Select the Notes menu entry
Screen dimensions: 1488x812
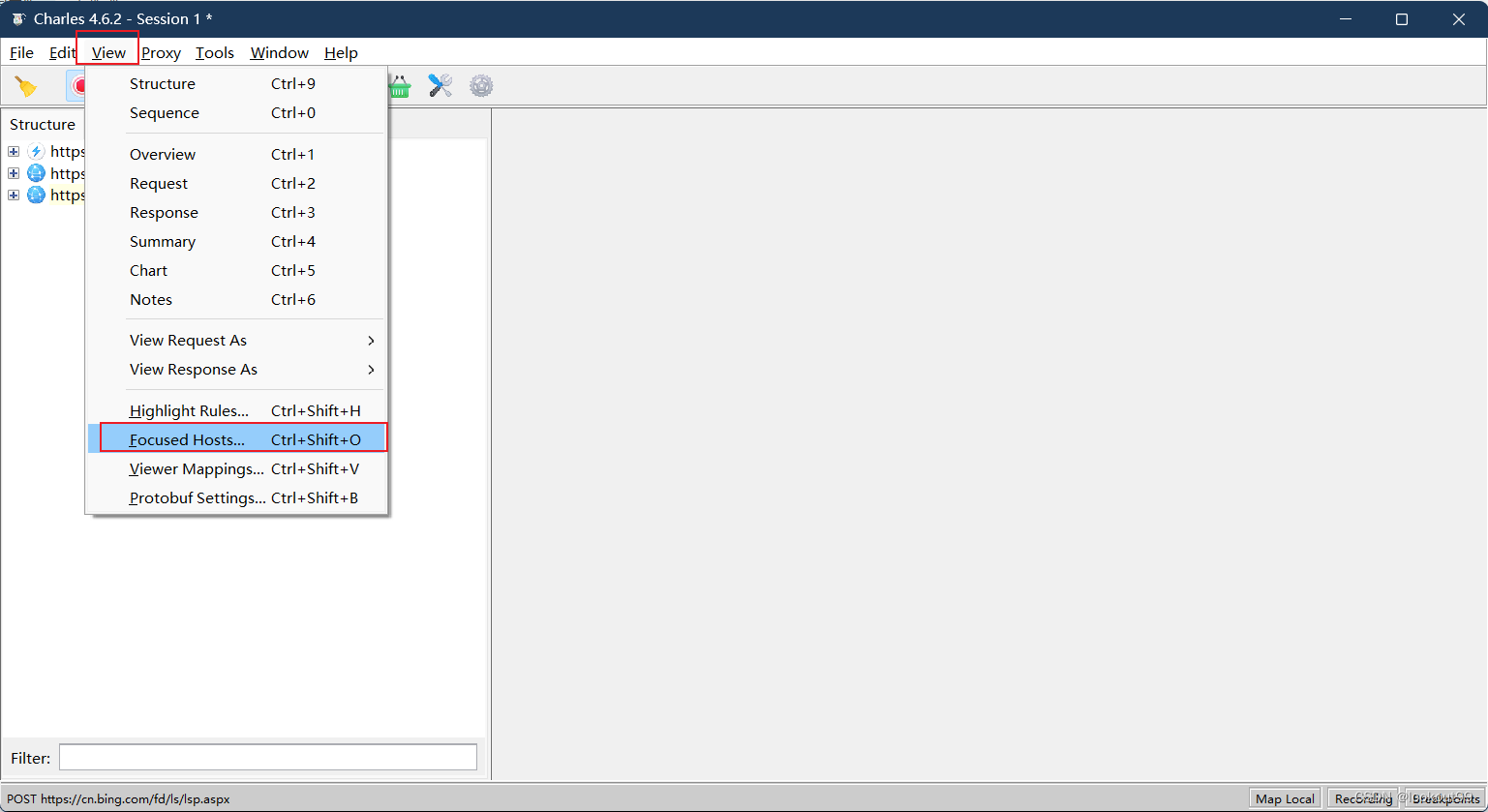[x=236, y=300]
